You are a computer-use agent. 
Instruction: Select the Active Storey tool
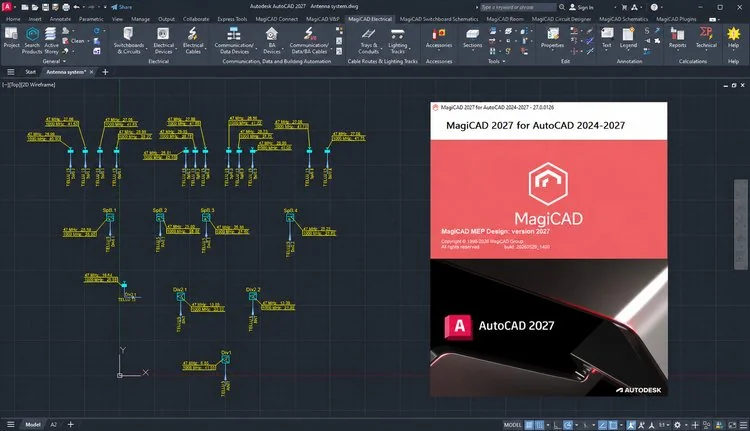pos(51,40)
